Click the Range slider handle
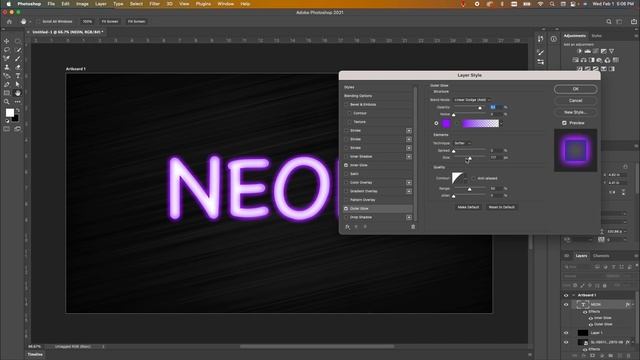Screen dimensions: 640x360 tap(469, 189)
